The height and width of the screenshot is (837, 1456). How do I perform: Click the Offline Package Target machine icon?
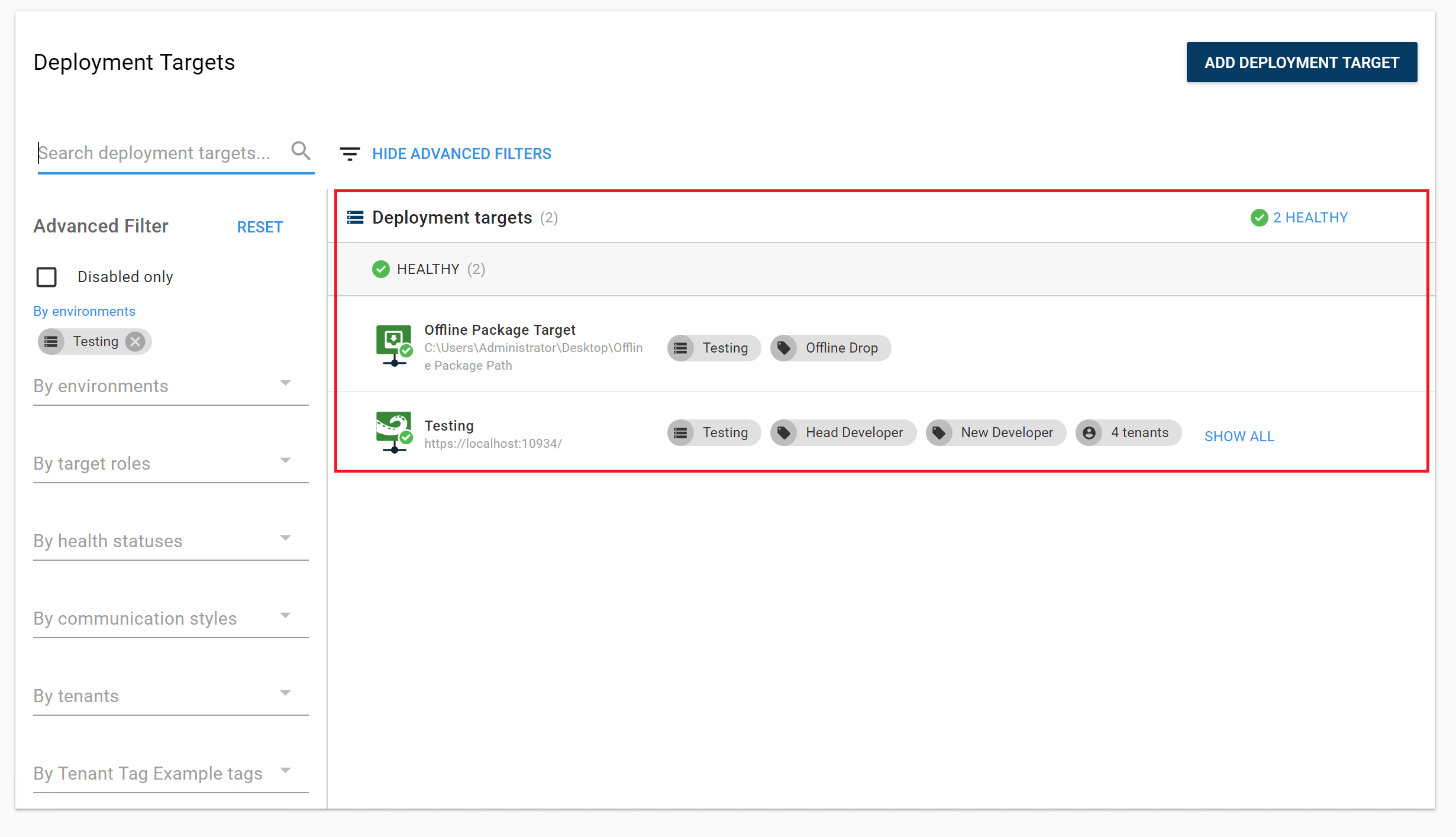[x=393, y=345]
